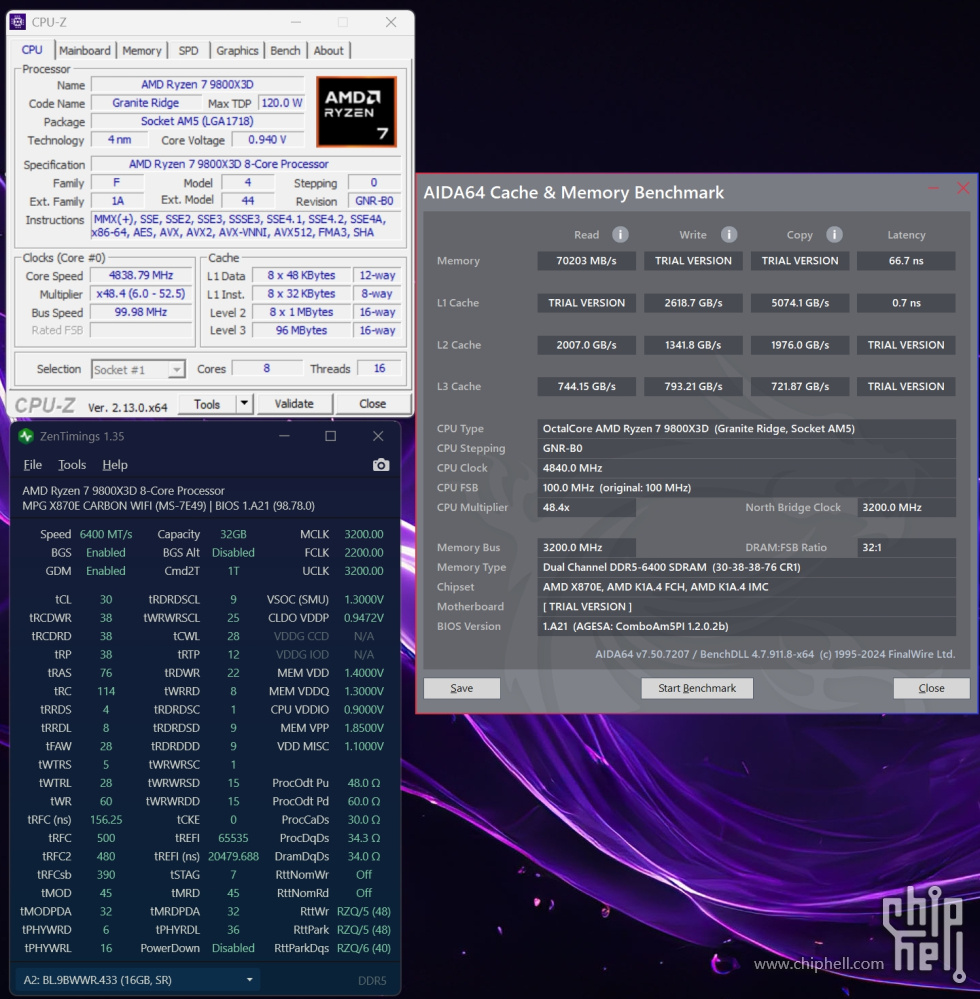980x999 pixels.
Task: Open the Socket #1 selection dropdown
Action: tap(138, 370)
